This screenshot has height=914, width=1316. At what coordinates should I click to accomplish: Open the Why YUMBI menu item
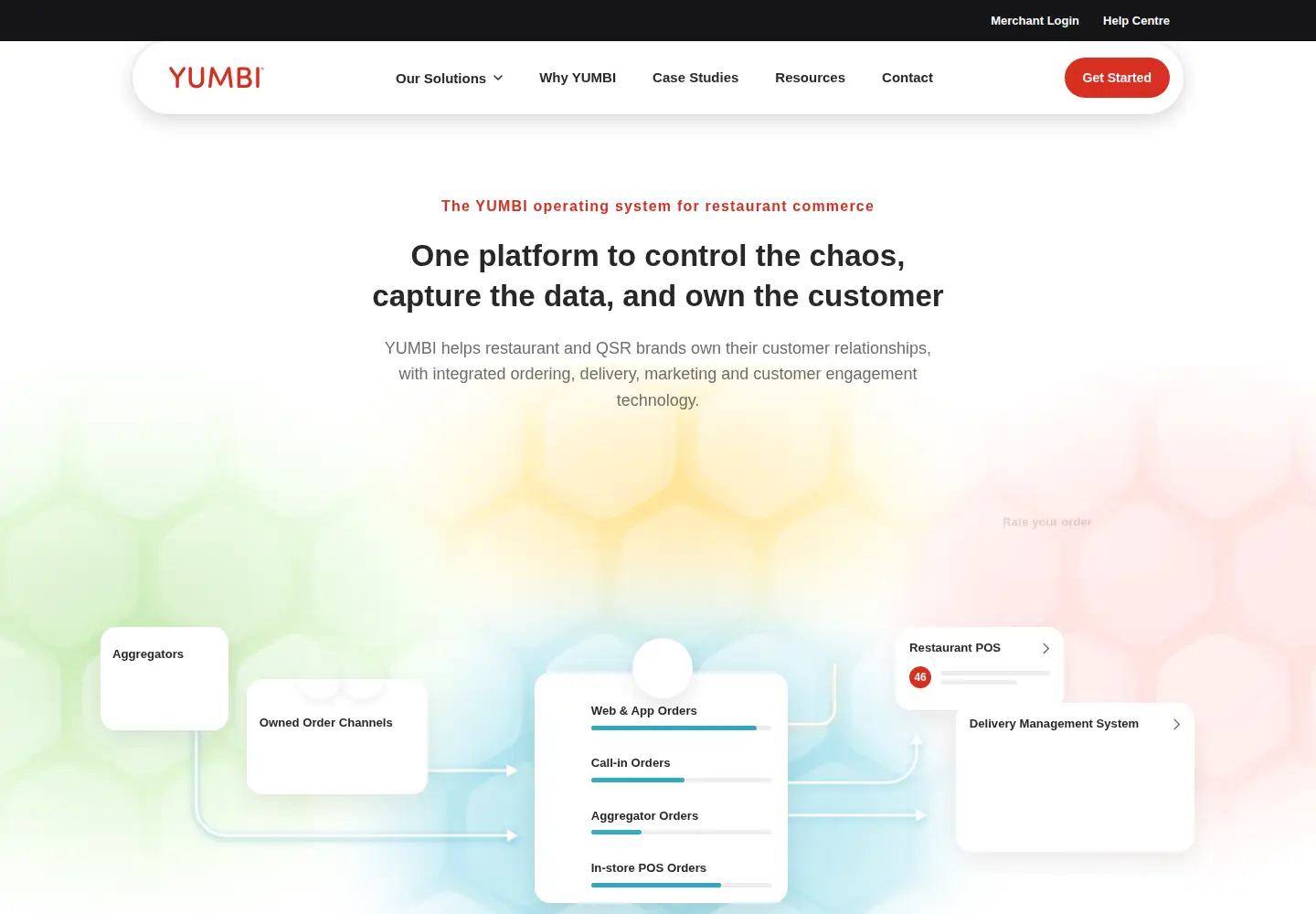[578, 78]
